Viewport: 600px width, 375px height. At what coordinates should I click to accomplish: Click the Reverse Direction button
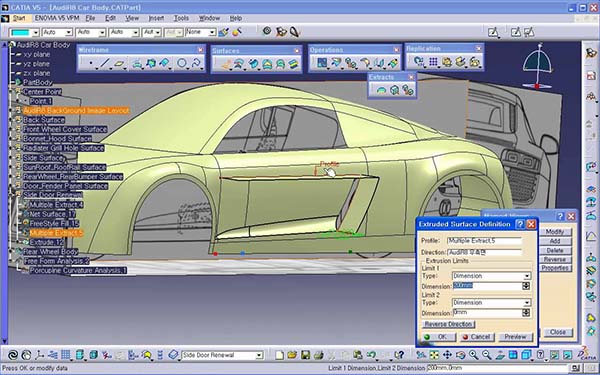(448, 324)
